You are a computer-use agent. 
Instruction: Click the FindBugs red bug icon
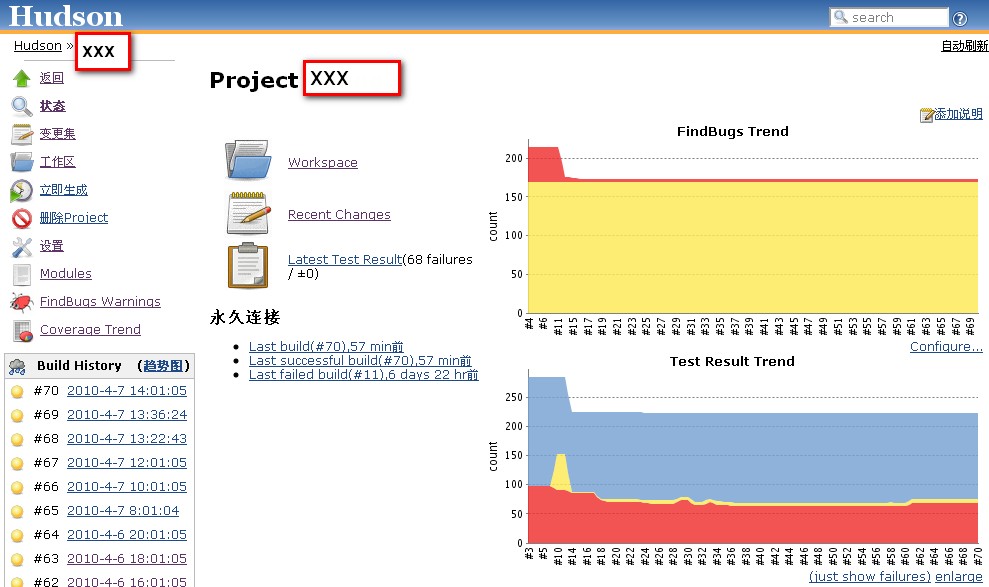[x=21, y=303]
